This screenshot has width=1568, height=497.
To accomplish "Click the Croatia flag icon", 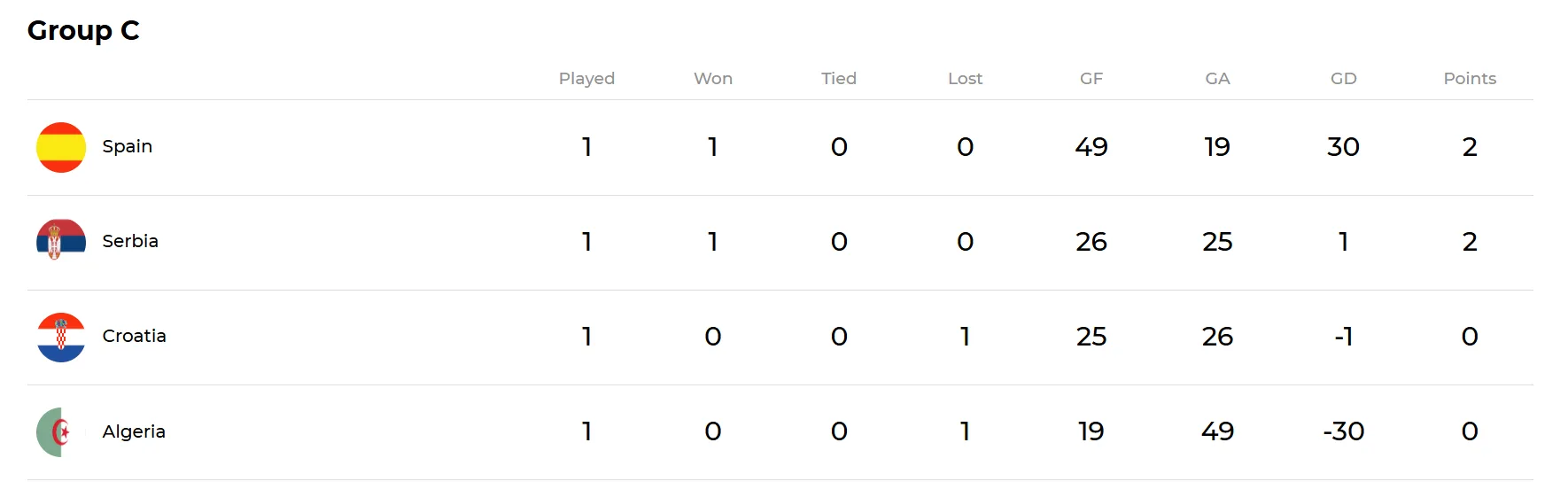I will point(61,337).
